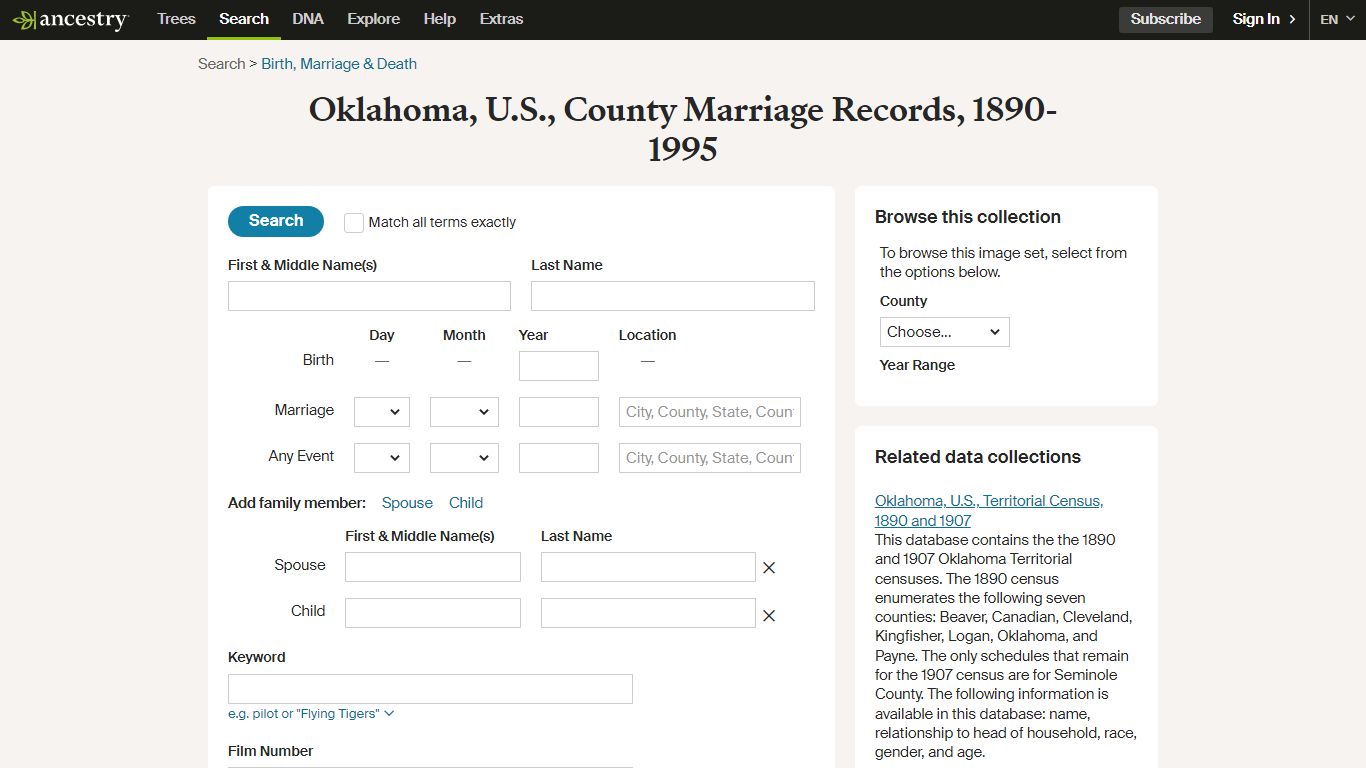The image size is (1366, 768).
Task: Click the Sign In link
Action: pyautogui.click(x=1256, y=19)
